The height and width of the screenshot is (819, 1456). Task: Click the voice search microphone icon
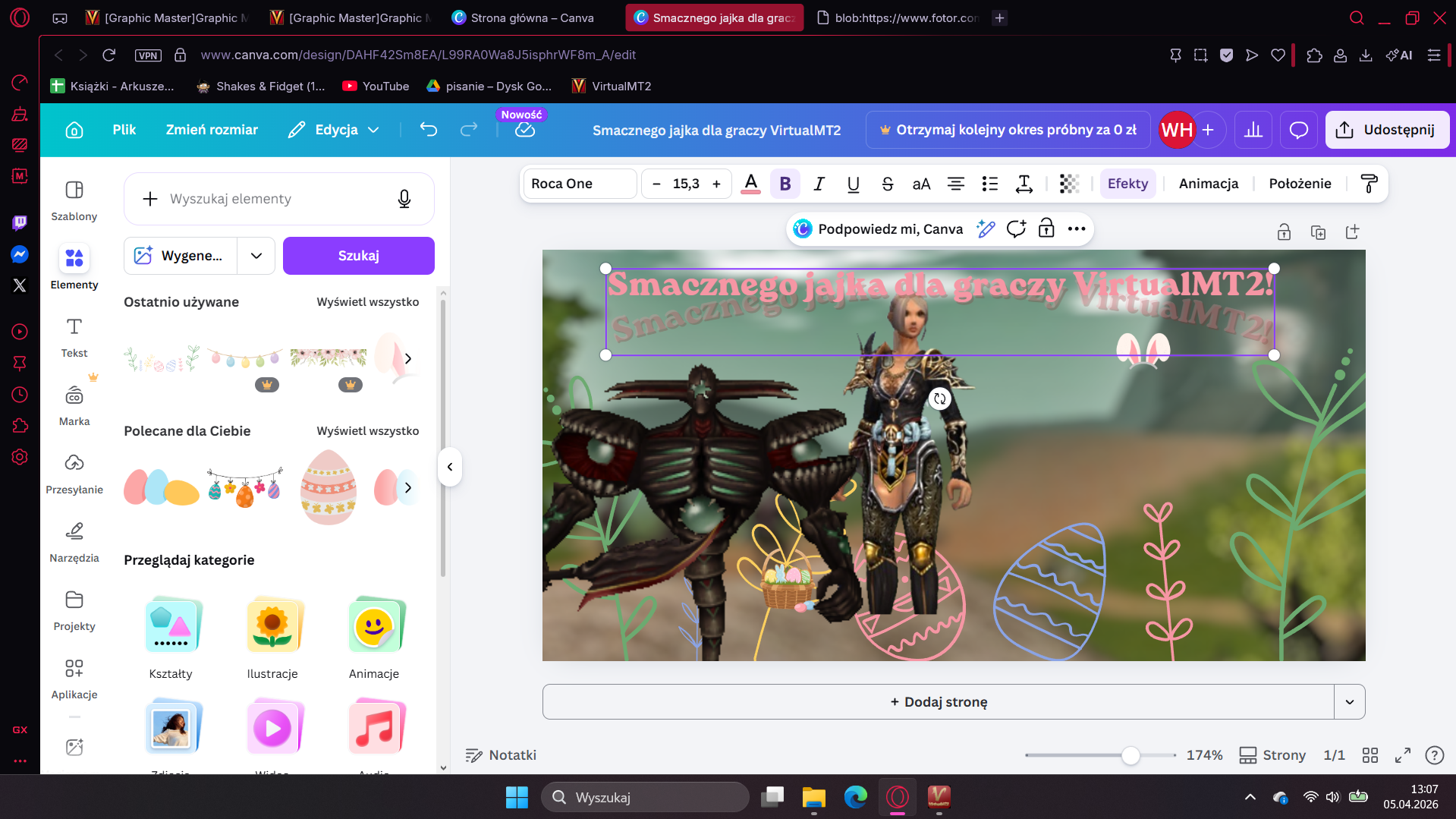404,199
